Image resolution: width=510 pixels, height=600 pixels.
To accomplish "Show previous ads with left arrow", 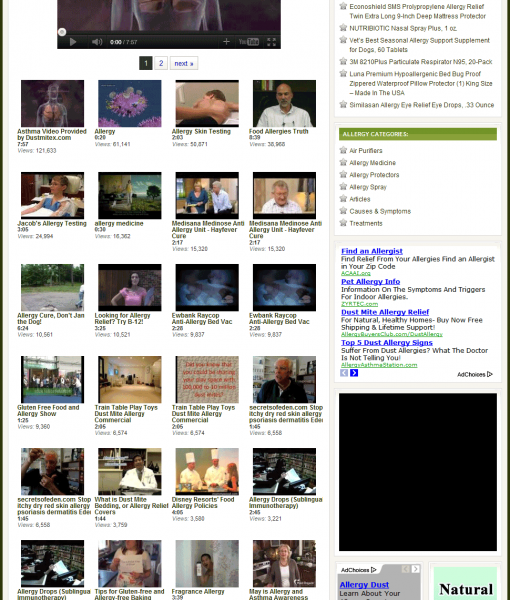I will point(344,373).
